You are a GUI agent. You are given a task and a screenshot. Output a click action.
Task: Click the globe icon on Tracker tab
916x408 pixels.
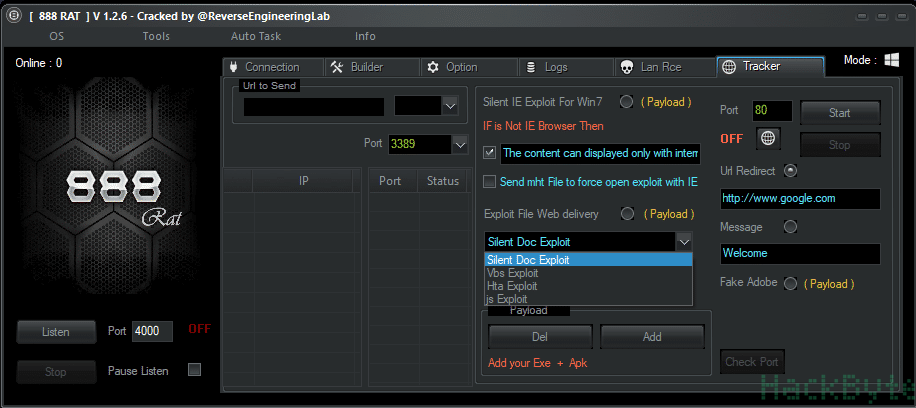[728, 67]
